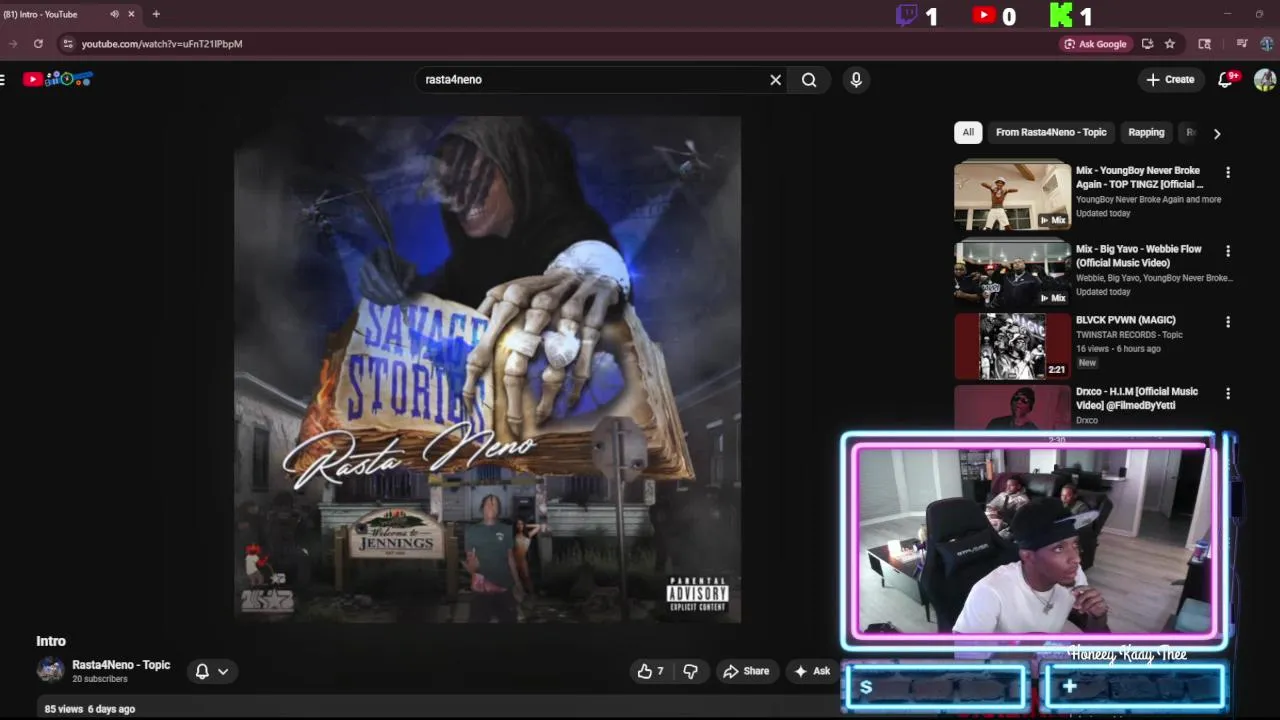The height and width of the screenshot is (720, 1280).
Task: Open YoungBoy TOP TINGZ mix thumbnail
Action: pyautogui.click(x=1012, y=196)
